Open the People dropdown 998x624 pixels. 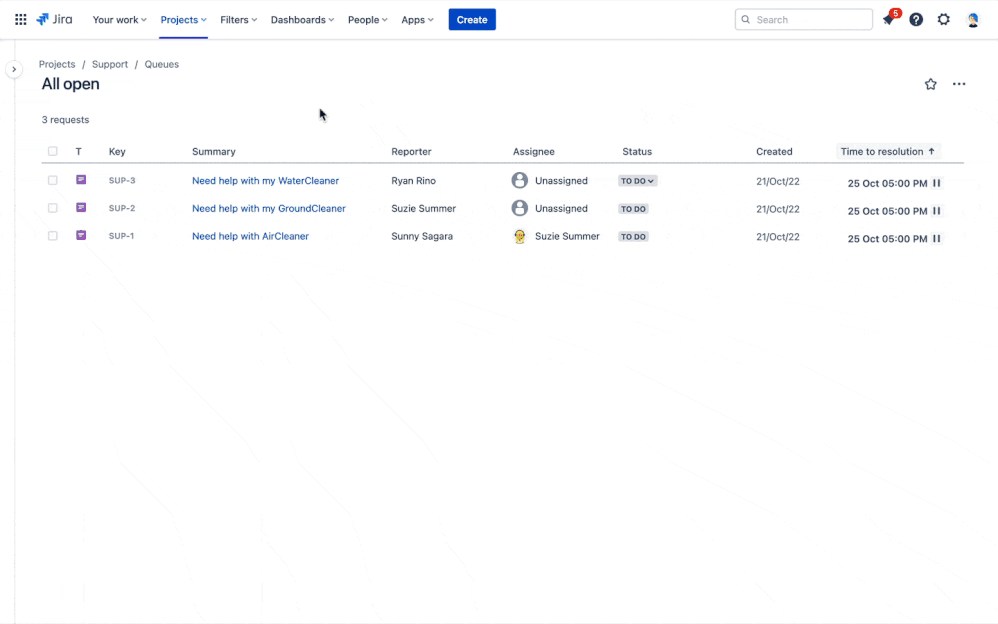tap(367, 20)
